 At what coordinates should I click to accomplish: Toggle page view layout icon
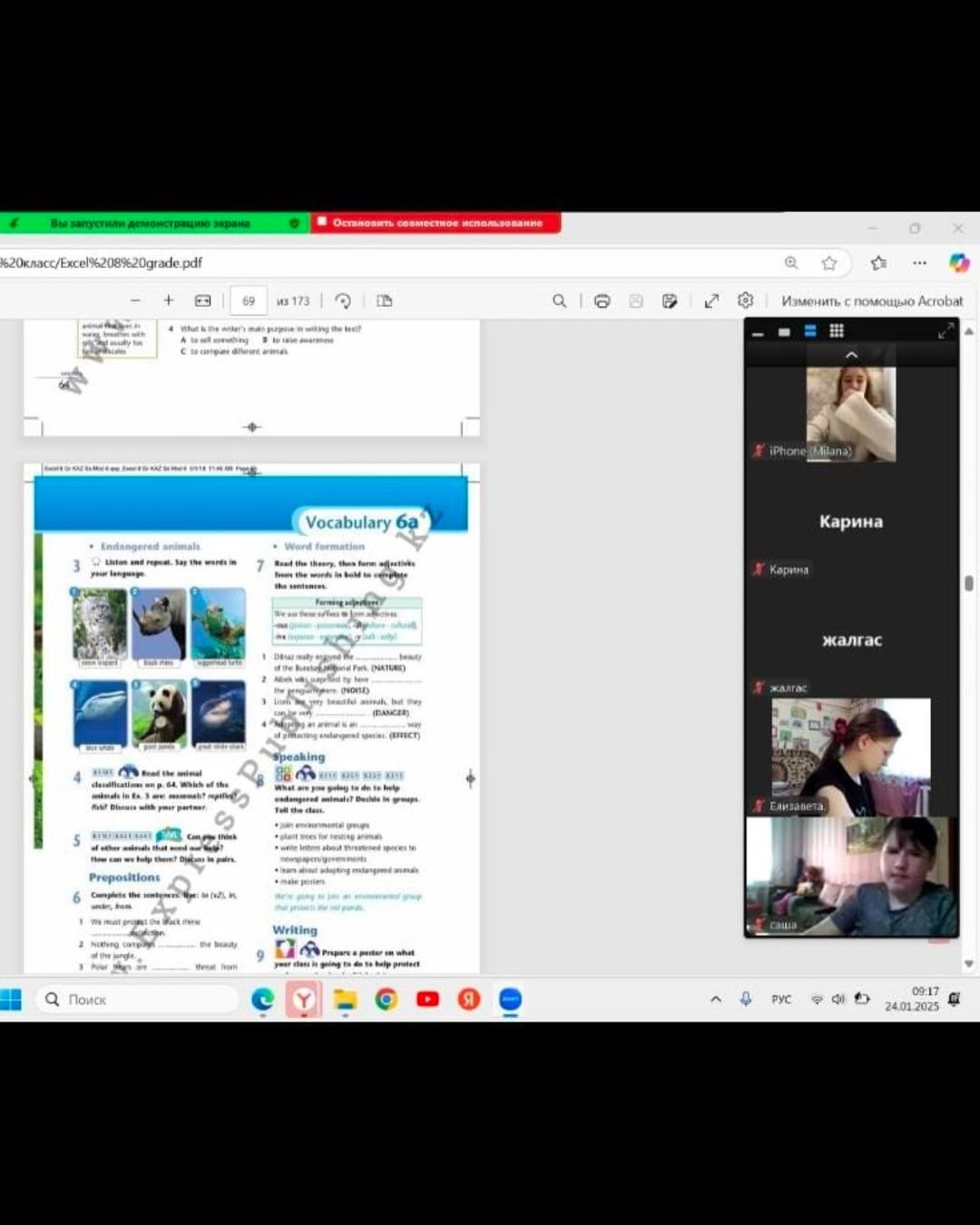pos(385,301)
